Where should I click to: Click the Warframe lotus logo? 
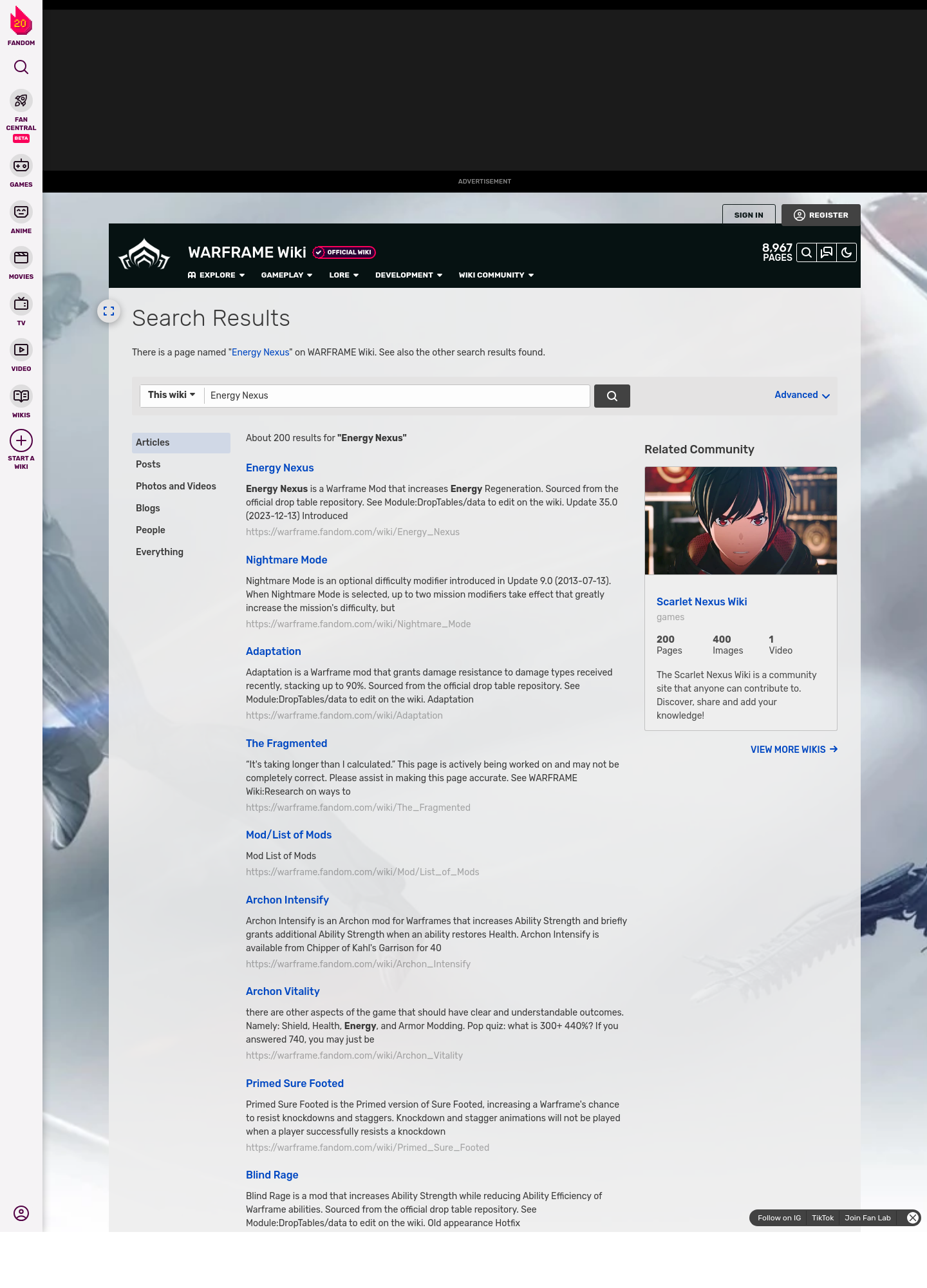145,255
